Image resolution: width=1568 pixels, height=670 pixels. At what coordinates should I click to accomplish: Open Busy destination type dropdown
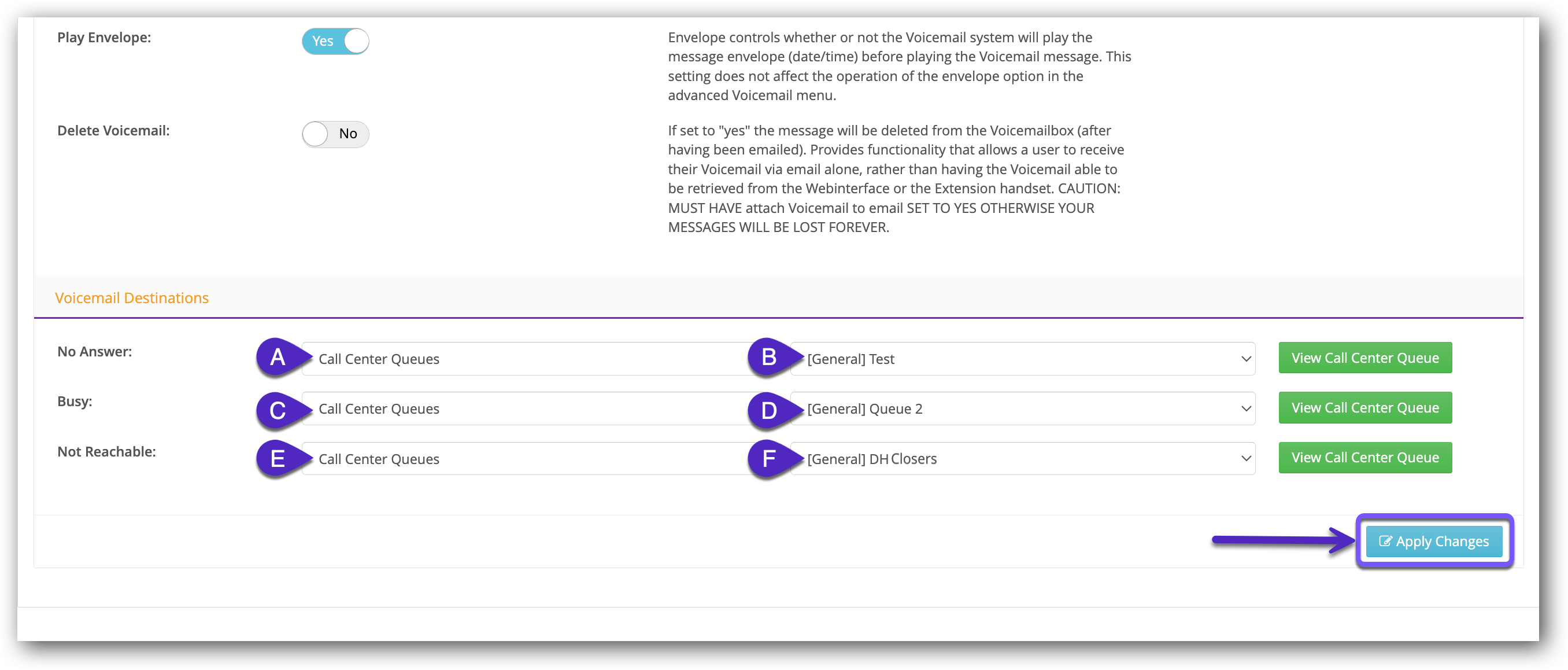point(534,408)
